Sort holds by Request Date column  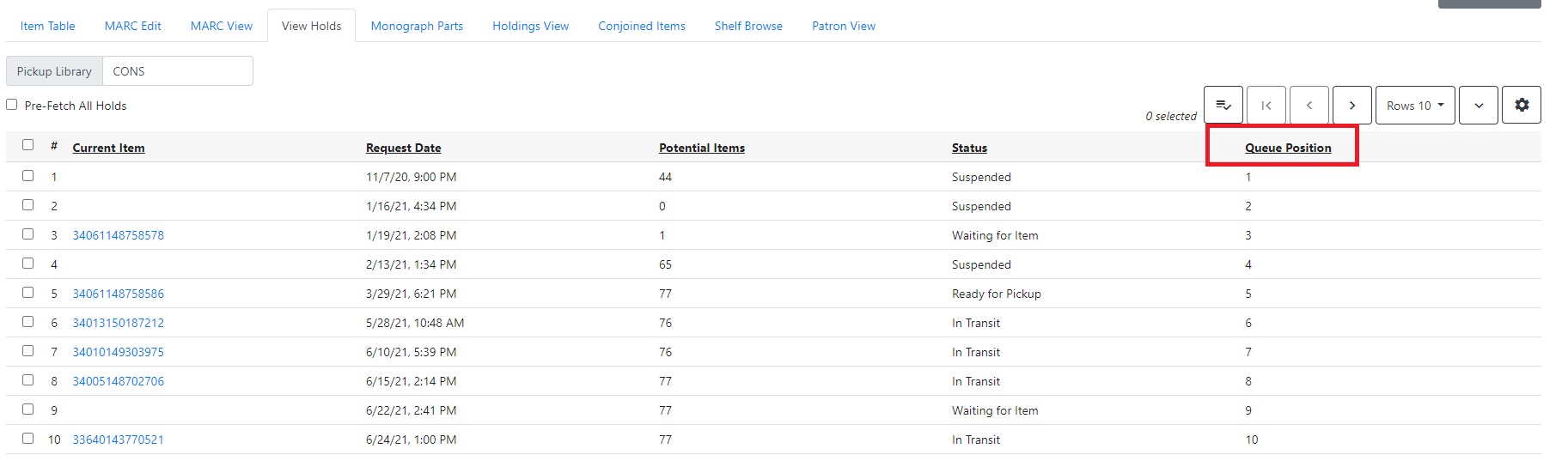point(403,148)
